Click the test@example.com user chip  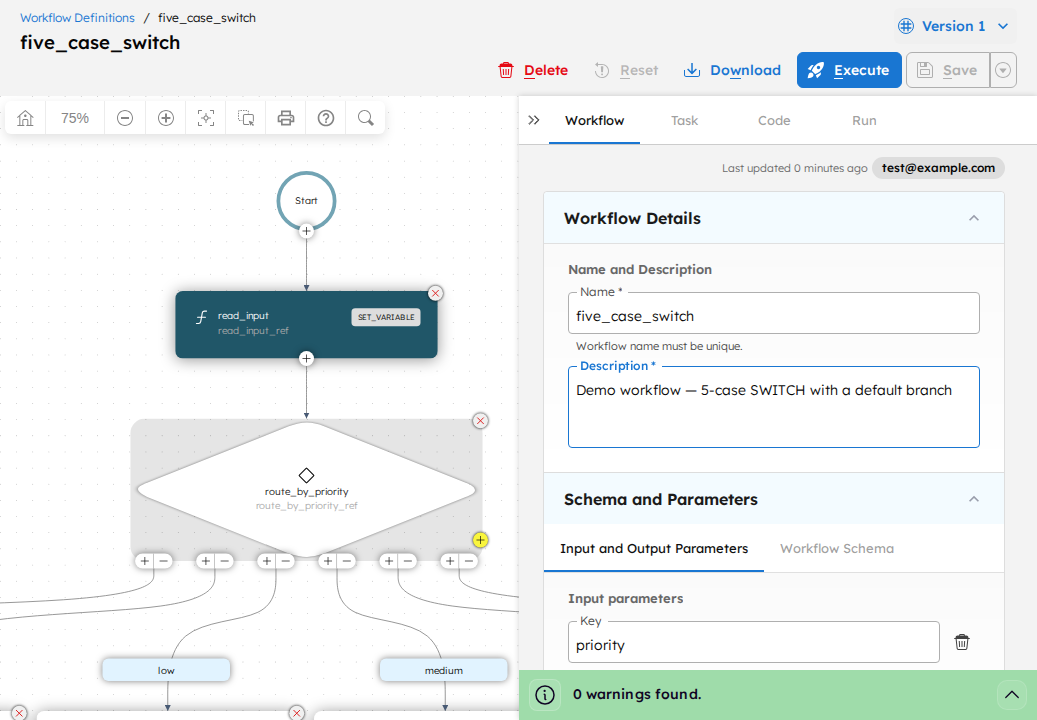point(938,168)
